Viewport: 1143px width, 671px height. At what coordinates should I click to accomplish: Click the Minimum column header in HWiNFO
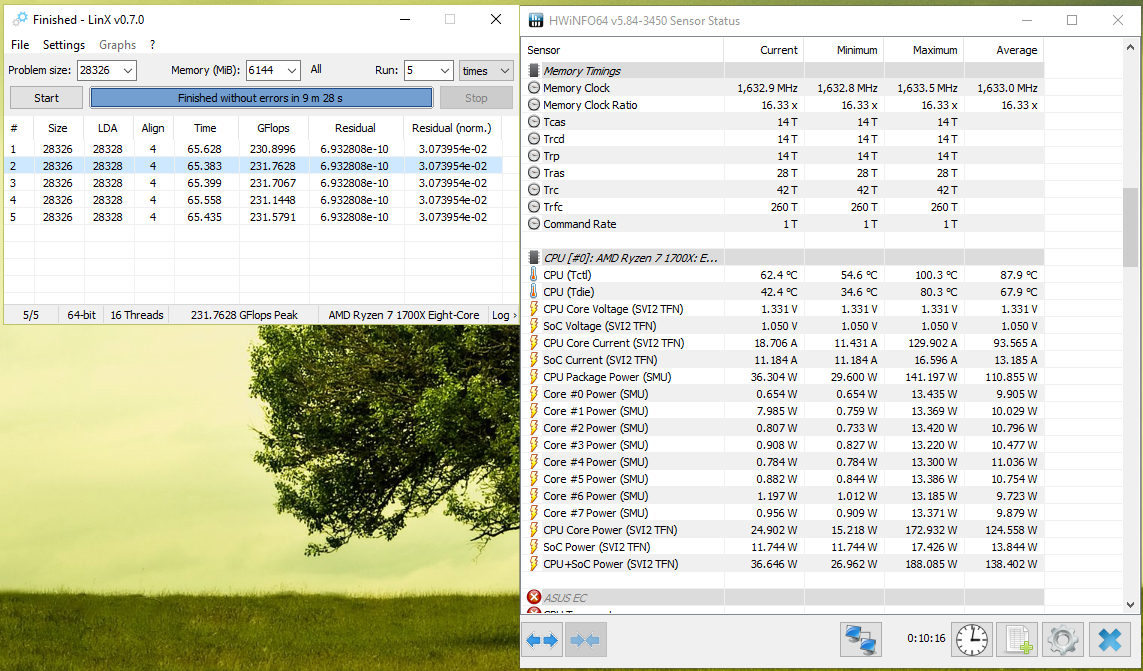click(844, 50)
